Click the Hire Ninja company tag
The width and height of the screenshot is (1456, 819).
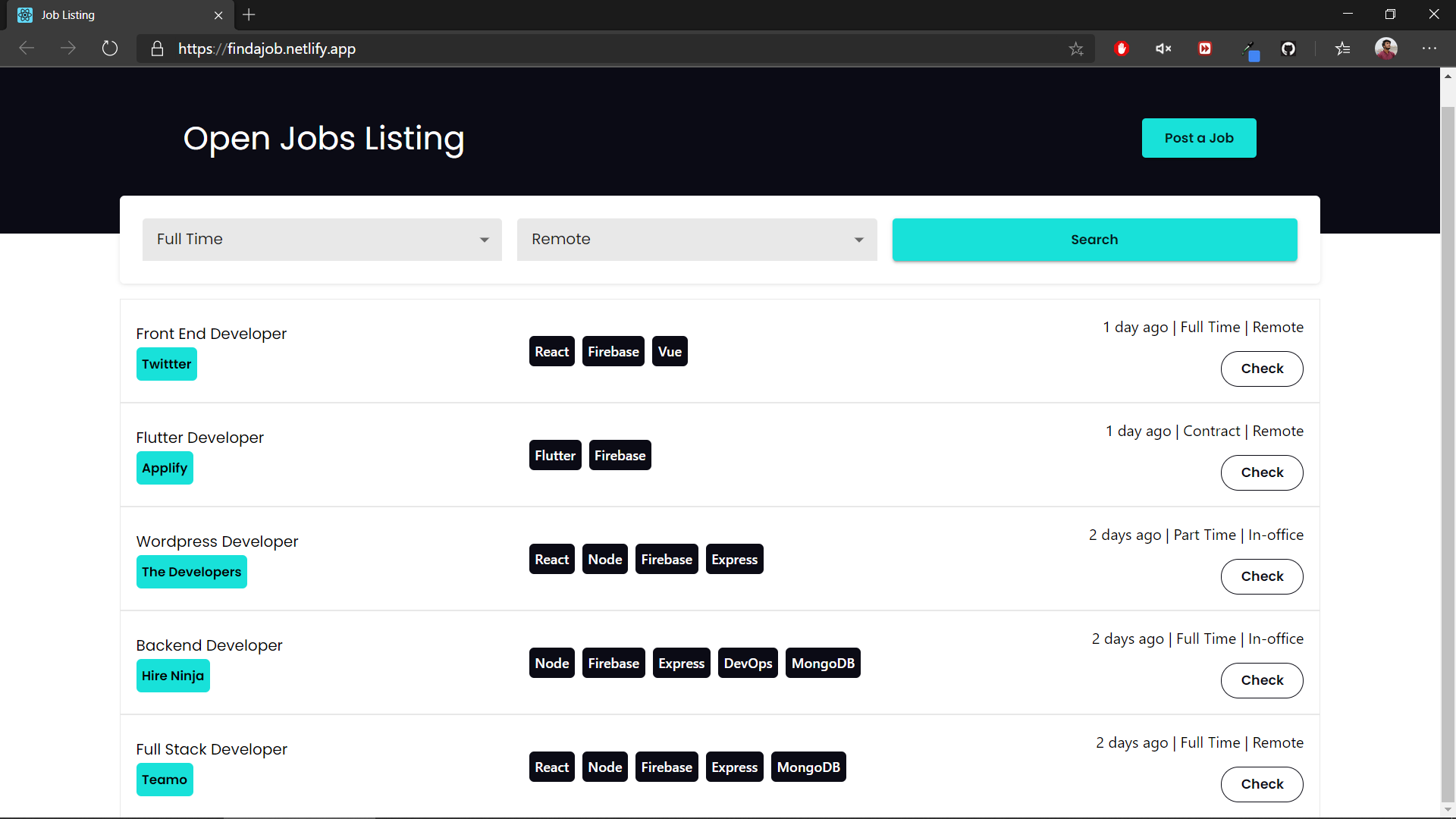coord(173,676)
